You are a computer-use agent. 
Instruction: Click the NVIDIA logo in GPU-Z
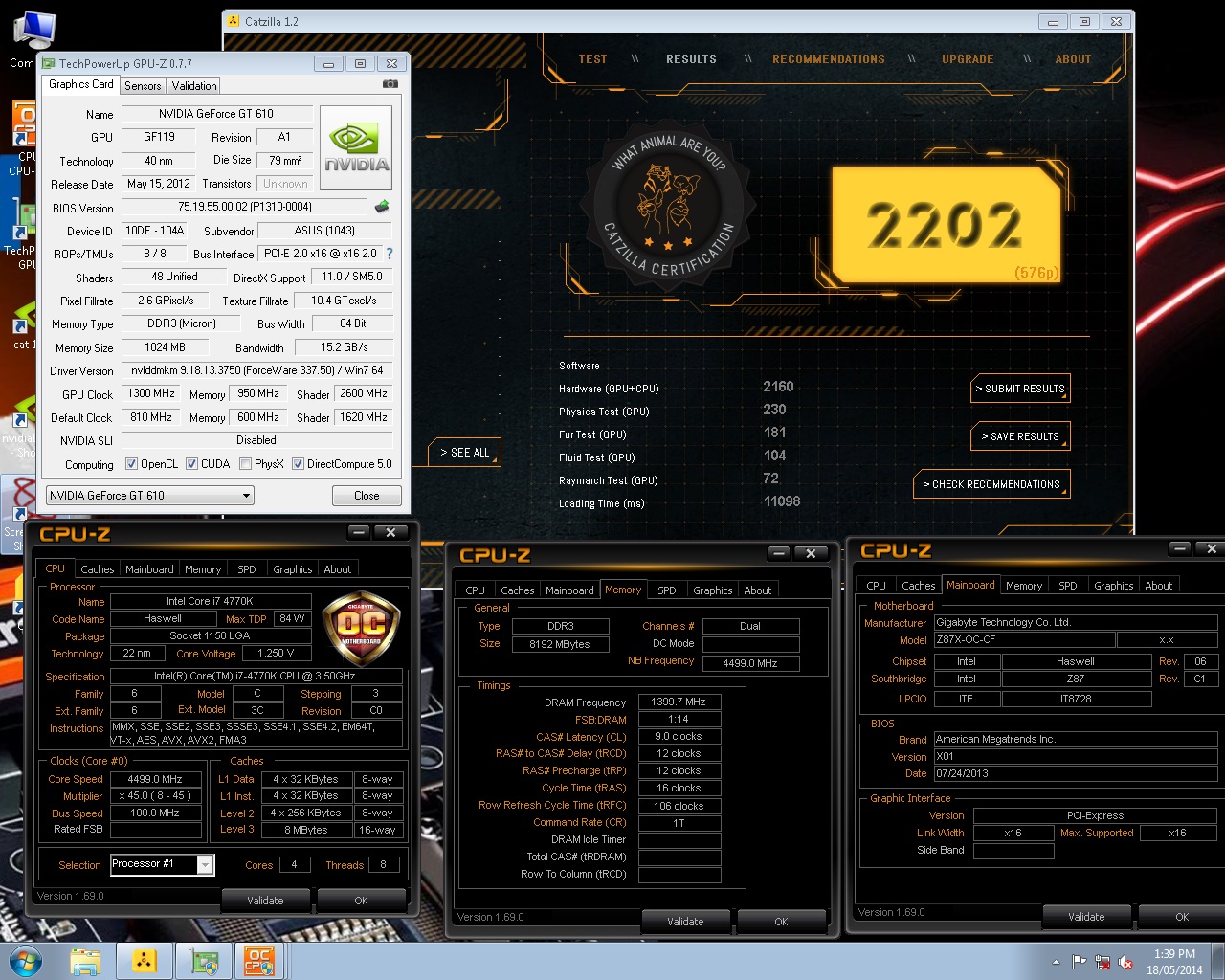(x=355, y=147)
